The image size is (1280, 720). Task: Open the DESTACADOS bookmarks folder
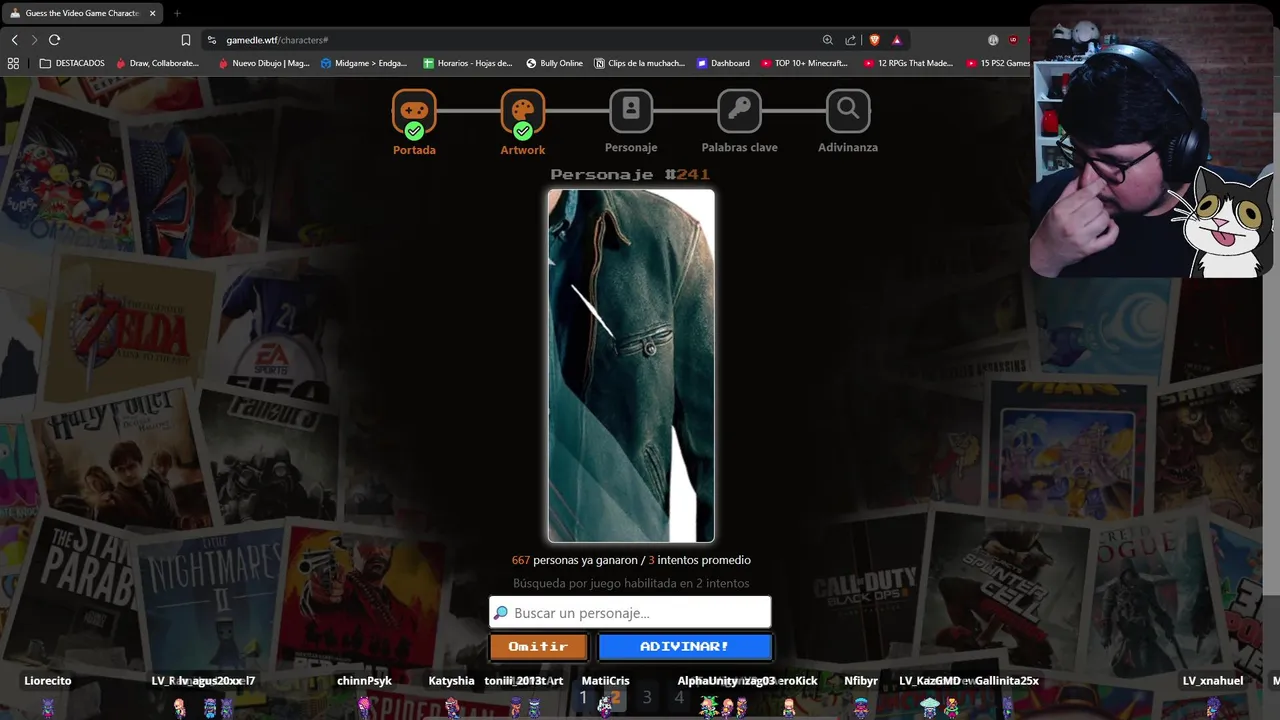72,63
